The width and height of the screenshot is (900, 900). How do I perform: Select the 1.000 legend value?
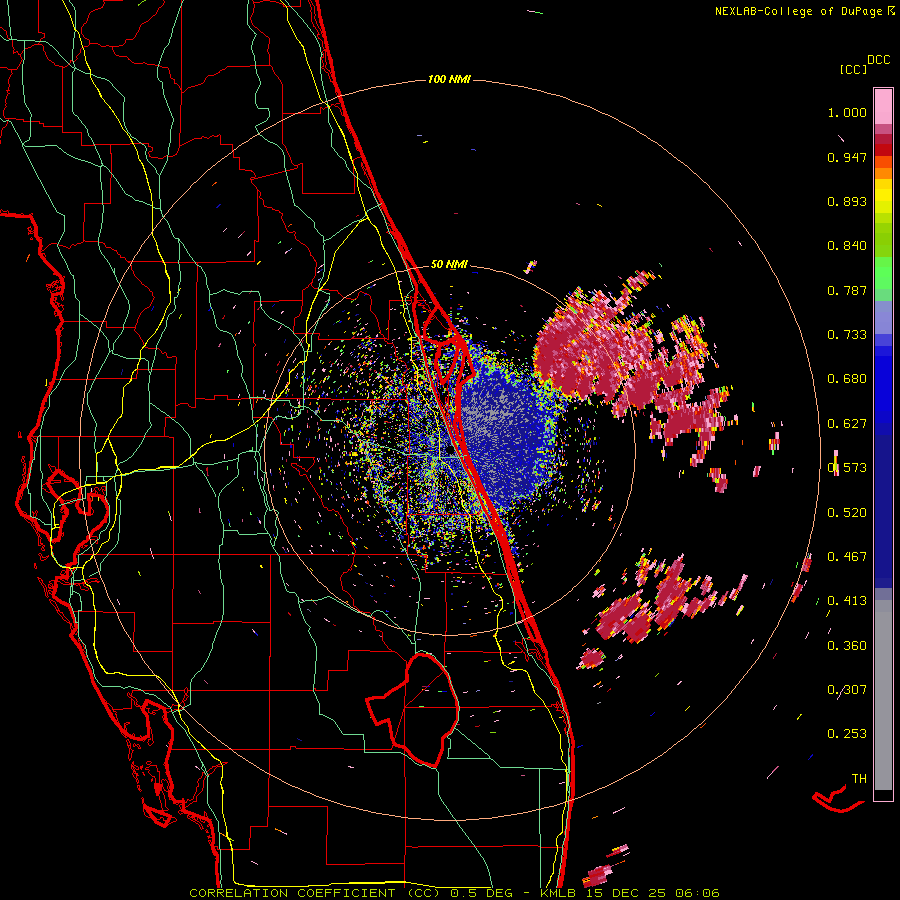tap(847, 112)
